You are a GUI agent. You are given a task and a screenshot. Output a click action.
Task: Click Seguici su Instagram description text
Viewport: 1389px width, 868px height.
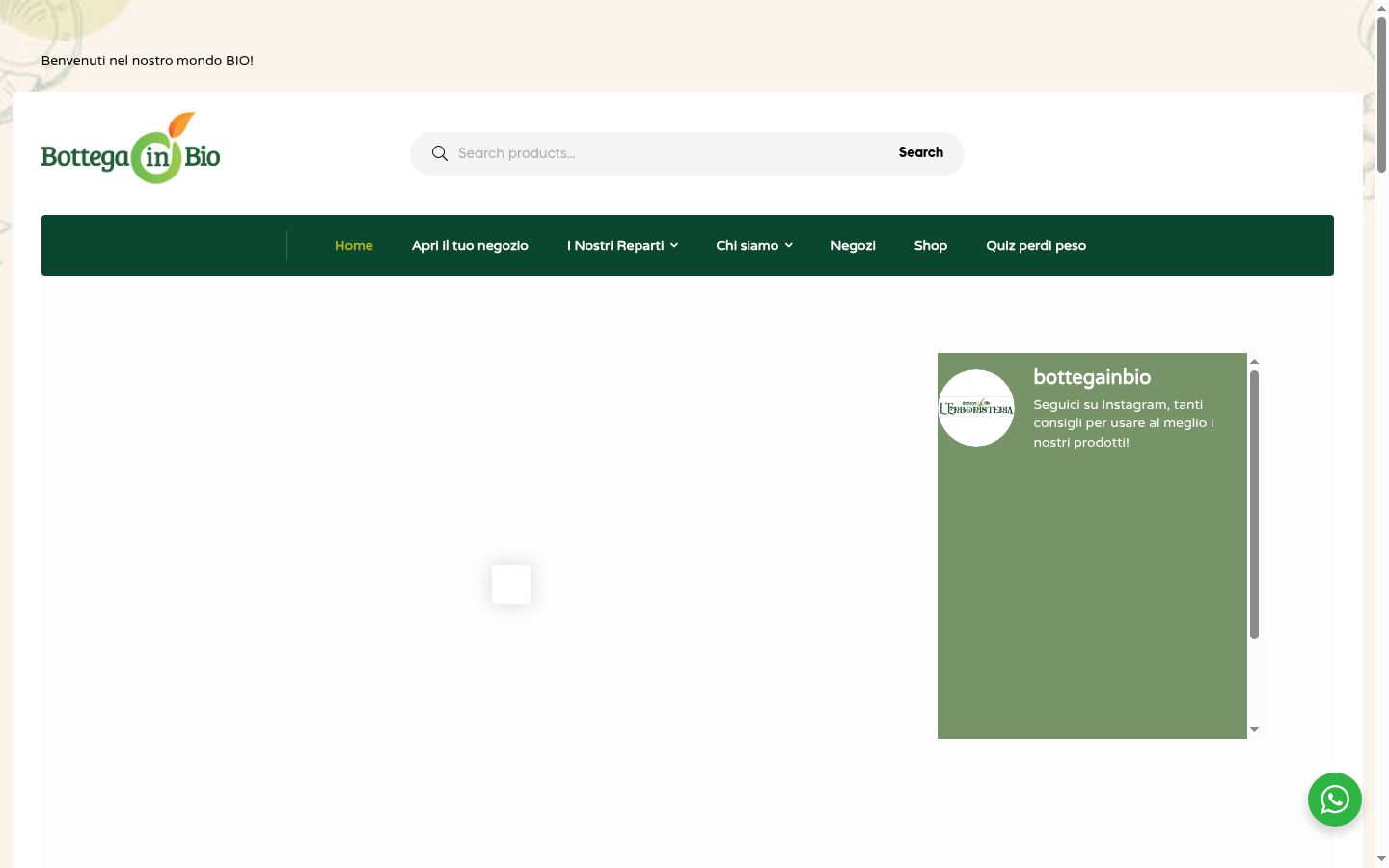click(x=1124, y=423)
